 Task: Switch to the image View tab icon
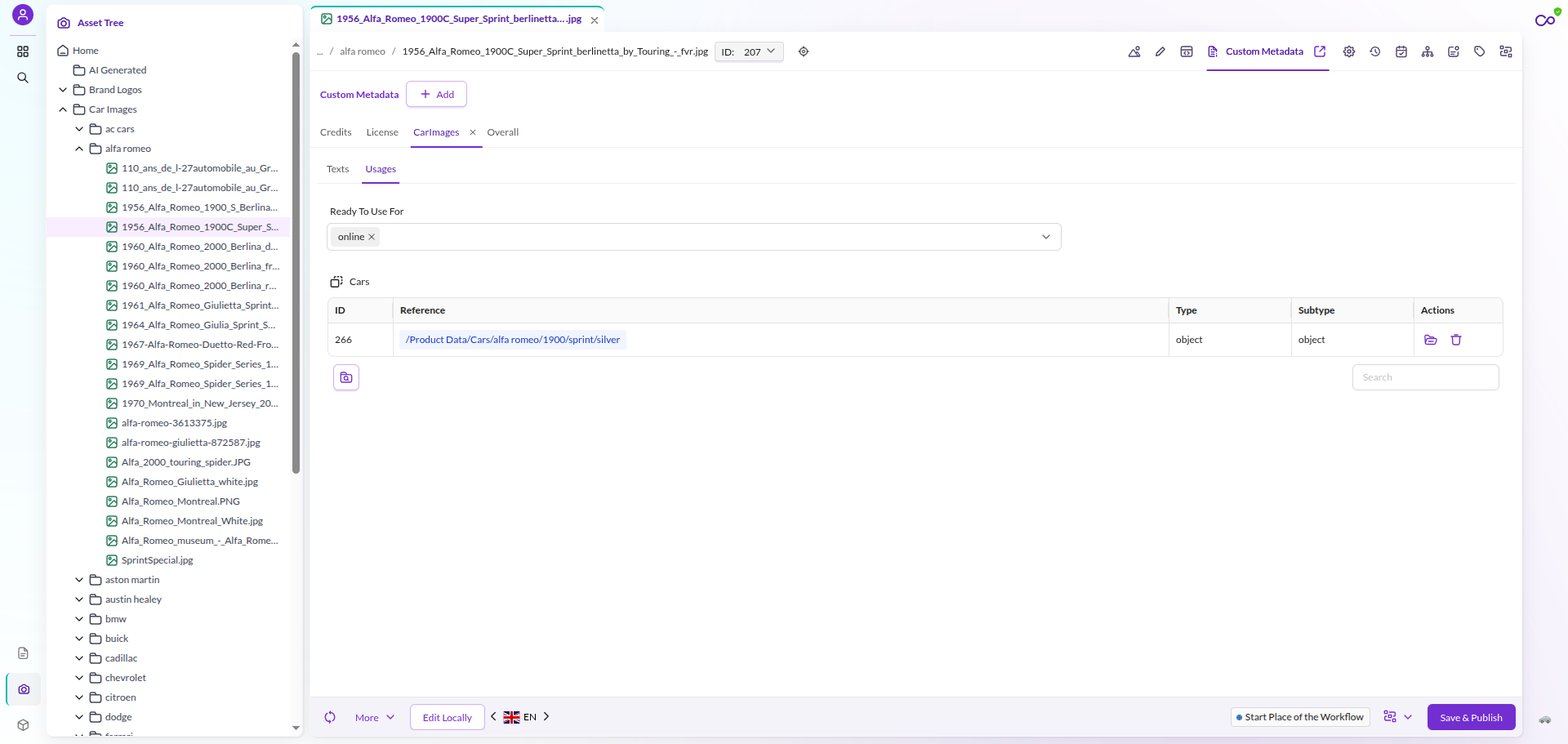1134,51
